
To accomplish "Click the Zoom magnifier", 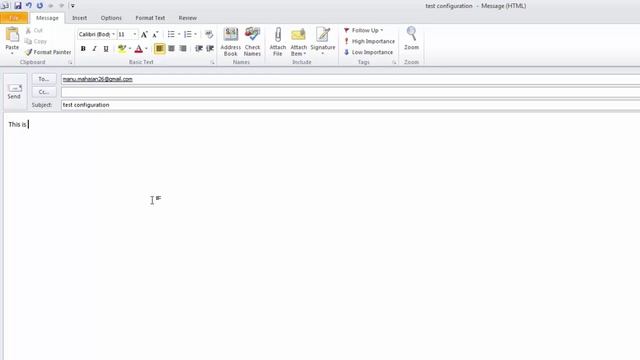I will tap(411, 39).
